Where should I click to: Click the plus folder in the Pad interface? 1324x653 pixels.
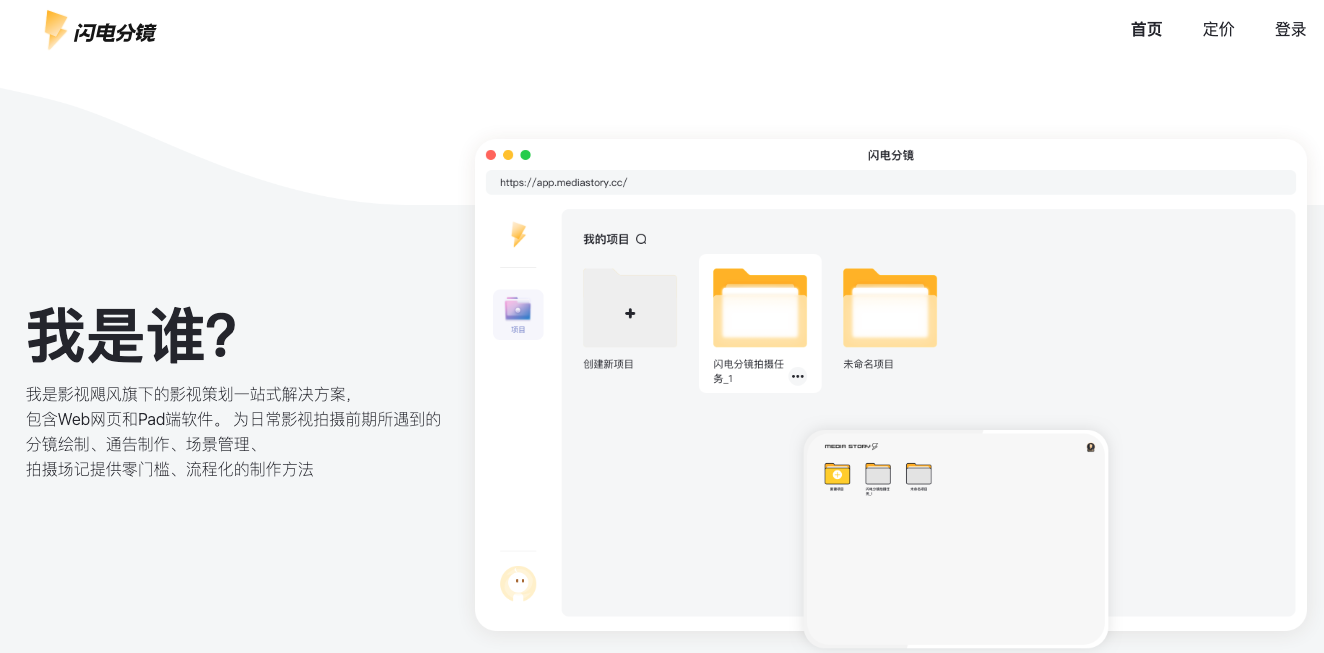(x=837, y=475)
